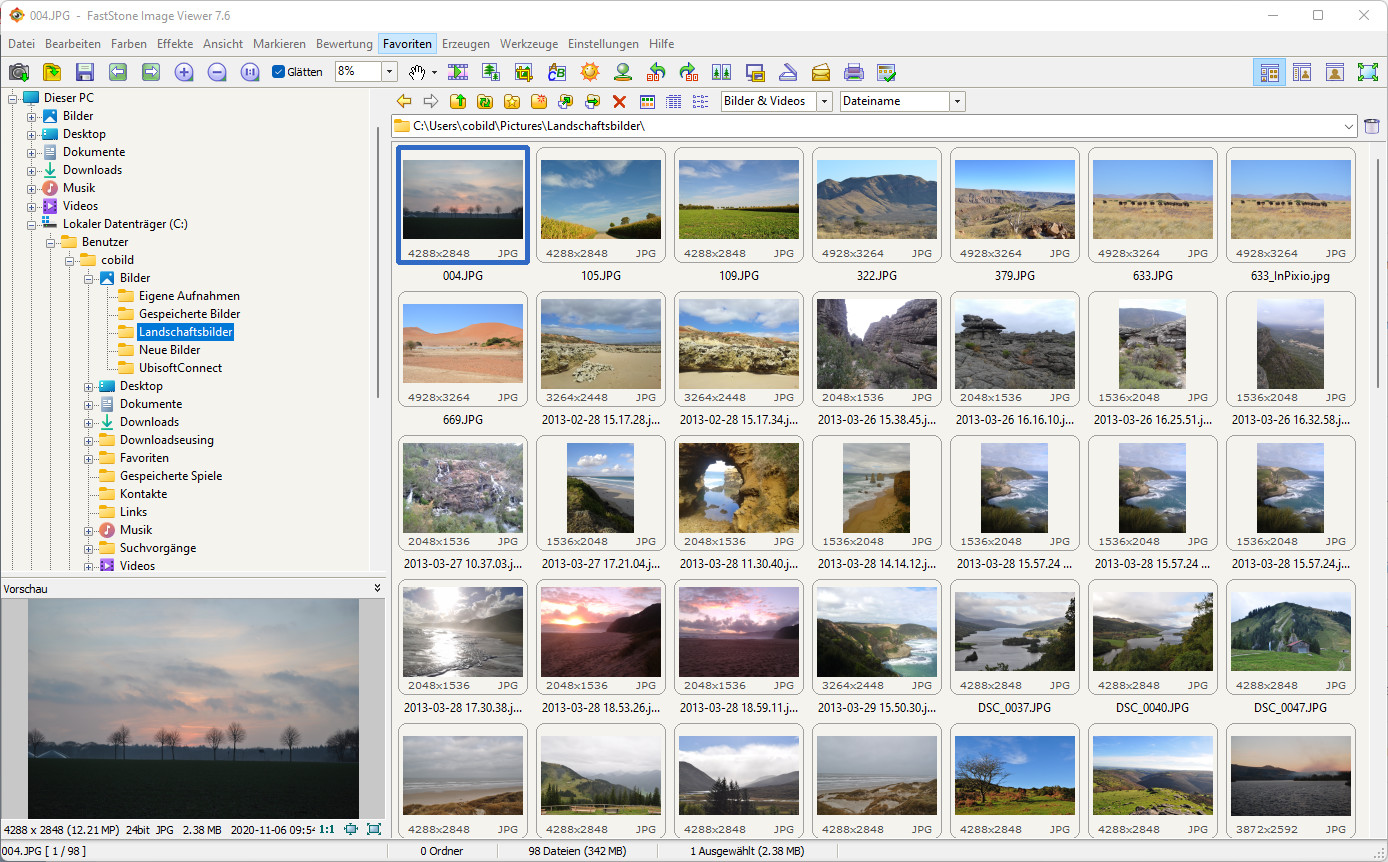Open the print dialog icon

pos(853,71)
